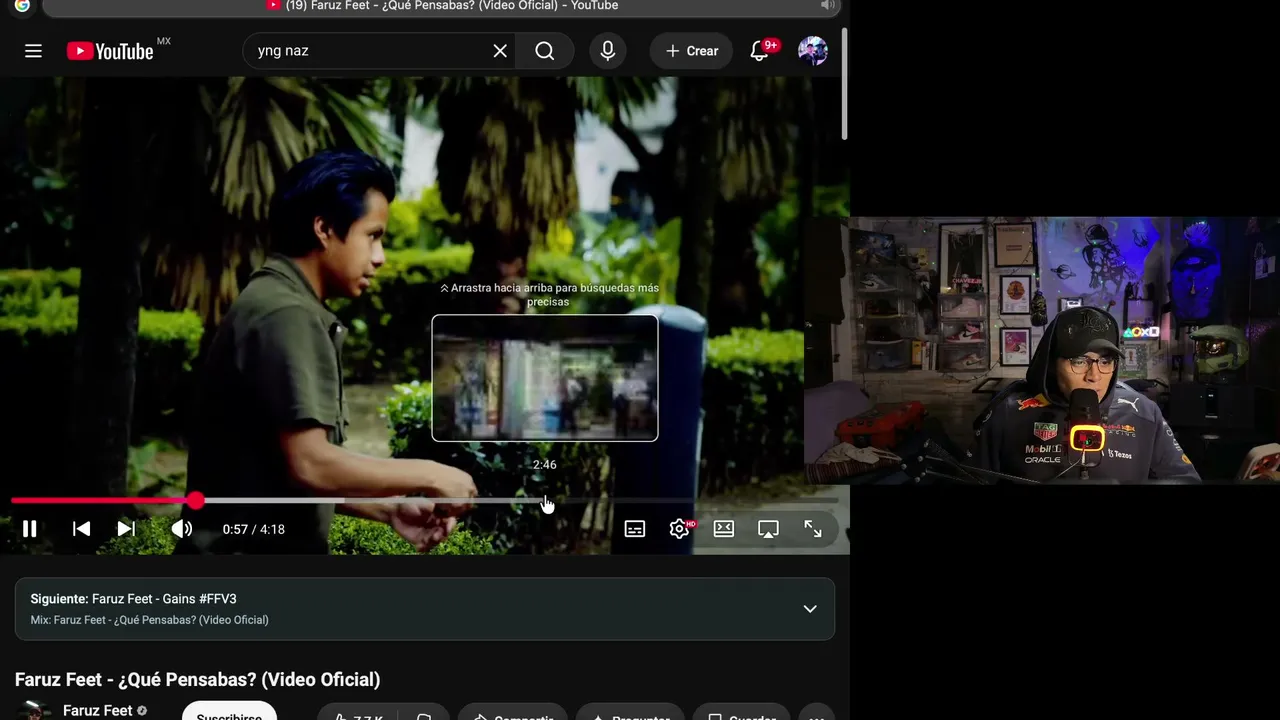Switch the player to theater mode

(x=724, y=529)
